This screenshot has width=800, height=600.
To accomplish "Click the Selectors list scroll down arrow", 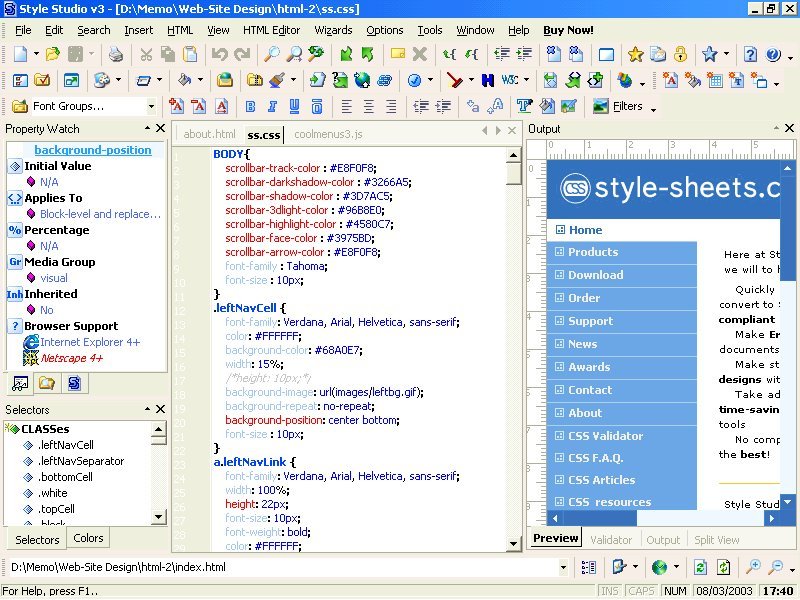I will 159,517.
